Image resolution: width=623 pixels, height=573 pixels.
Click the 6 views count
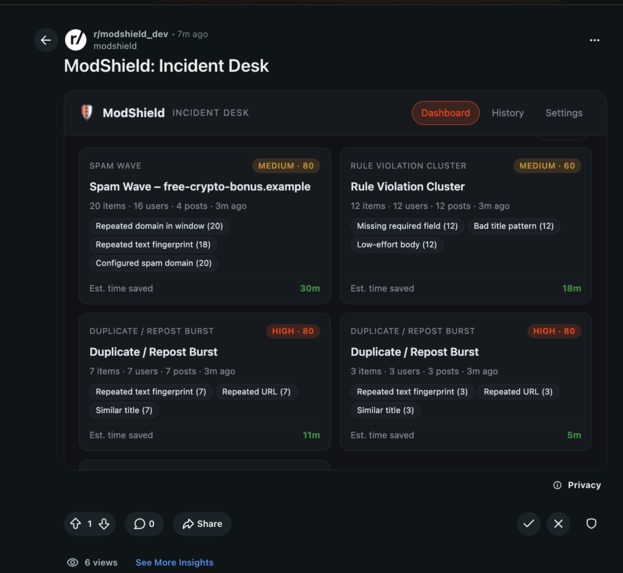(x=101, y=562)
